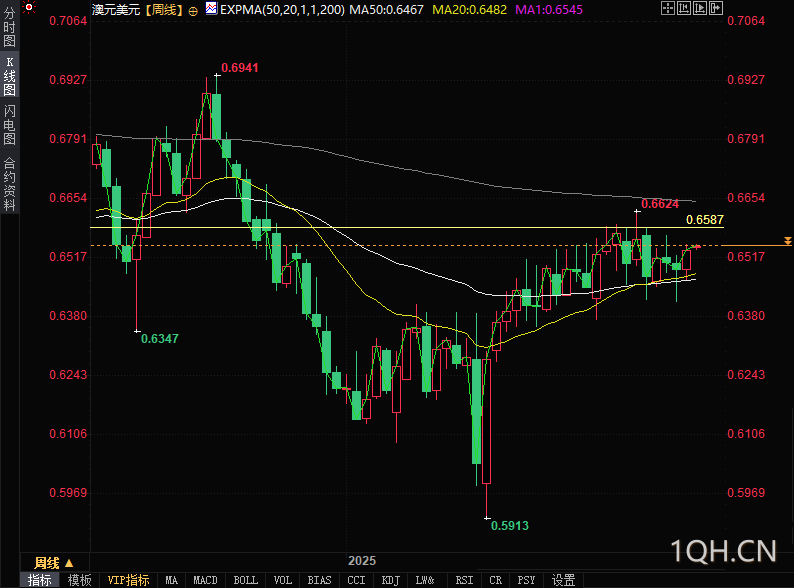Click the MA20:0.6482 legend value
The image size is (794, 588).
point(469,10)
